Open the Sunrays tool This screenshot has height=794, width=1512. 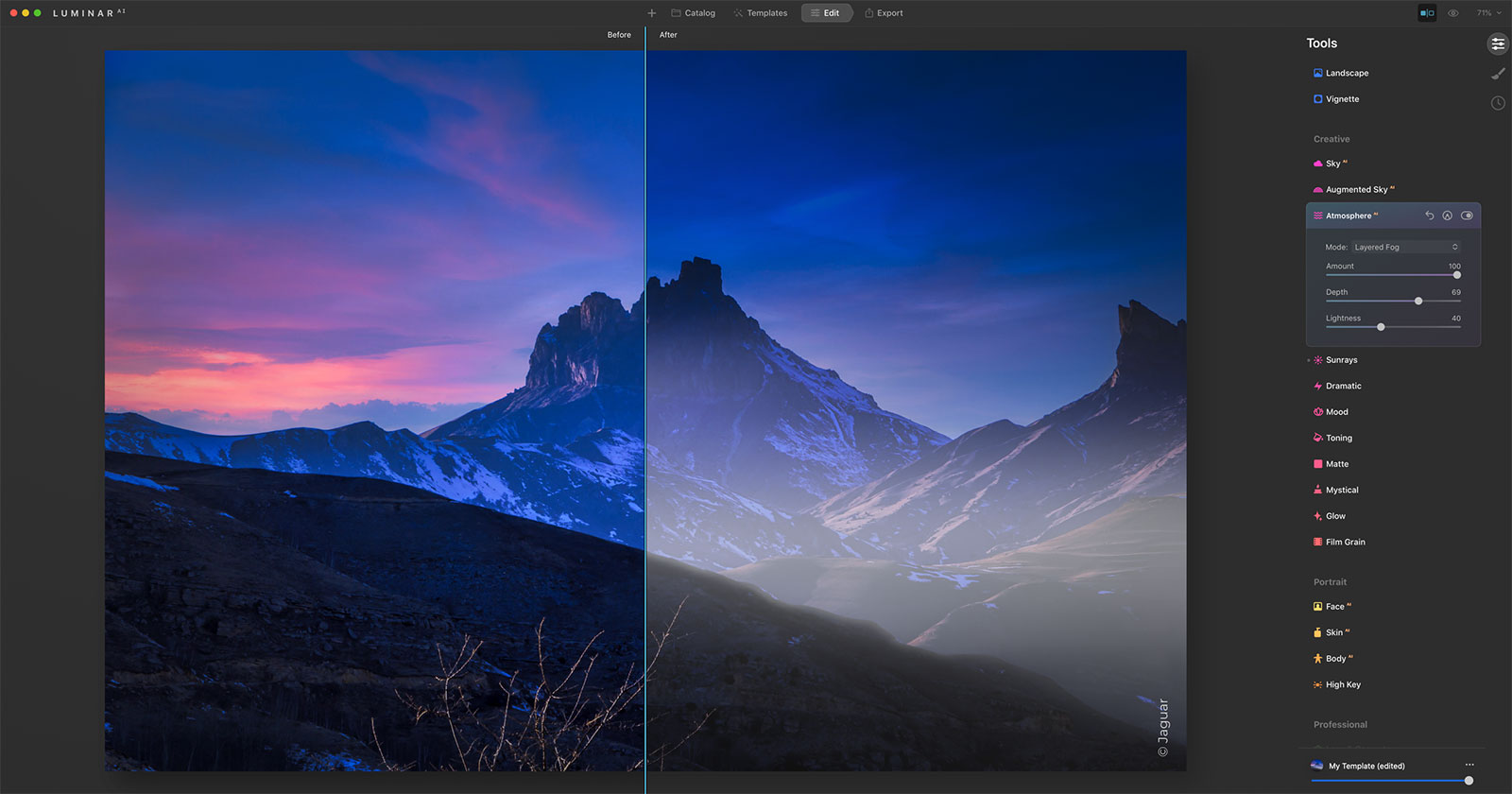point(1341,360)
